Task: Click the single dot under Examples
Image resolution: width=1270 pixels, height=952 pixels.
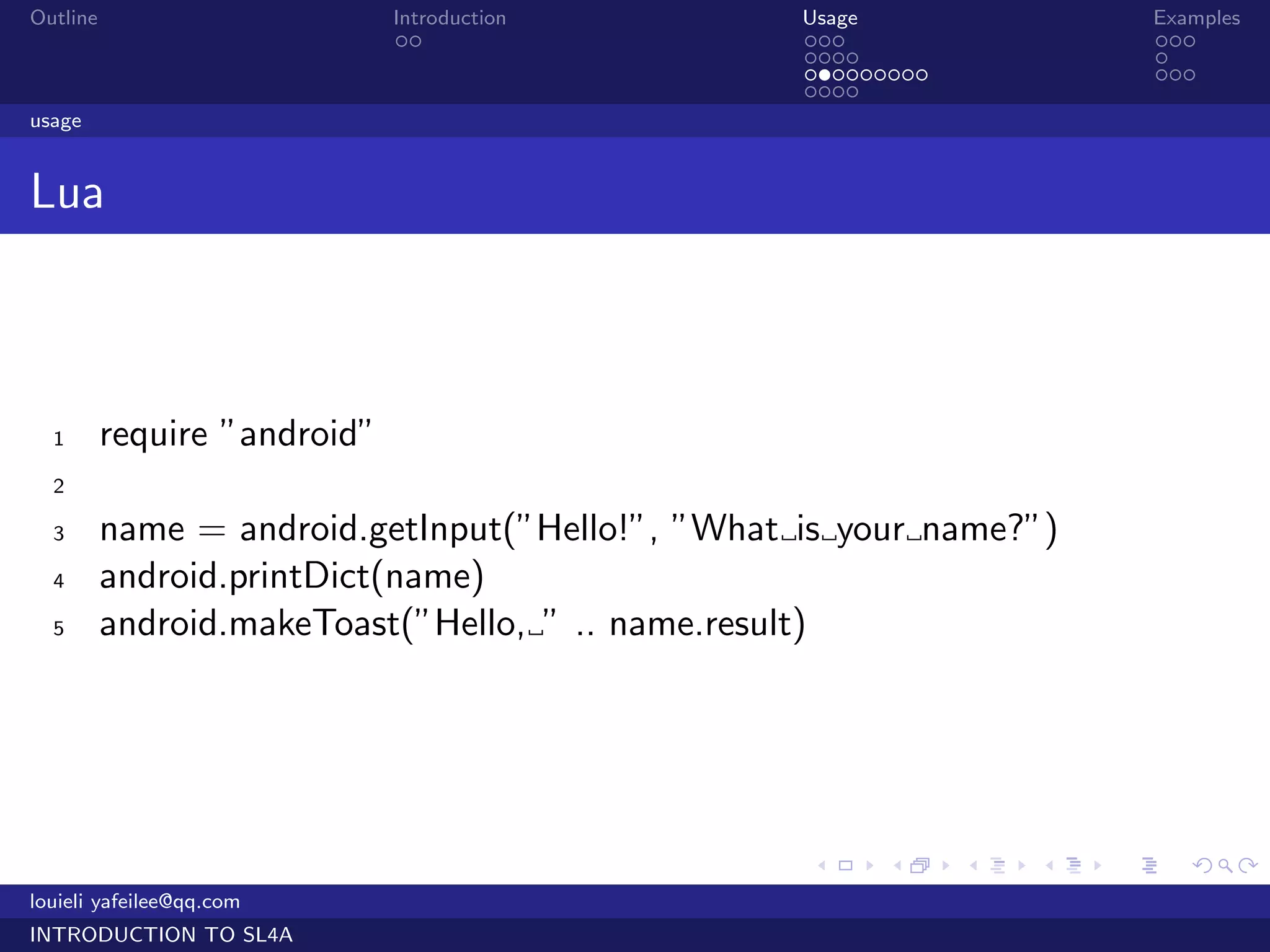Action: (x=1161, y=58)
